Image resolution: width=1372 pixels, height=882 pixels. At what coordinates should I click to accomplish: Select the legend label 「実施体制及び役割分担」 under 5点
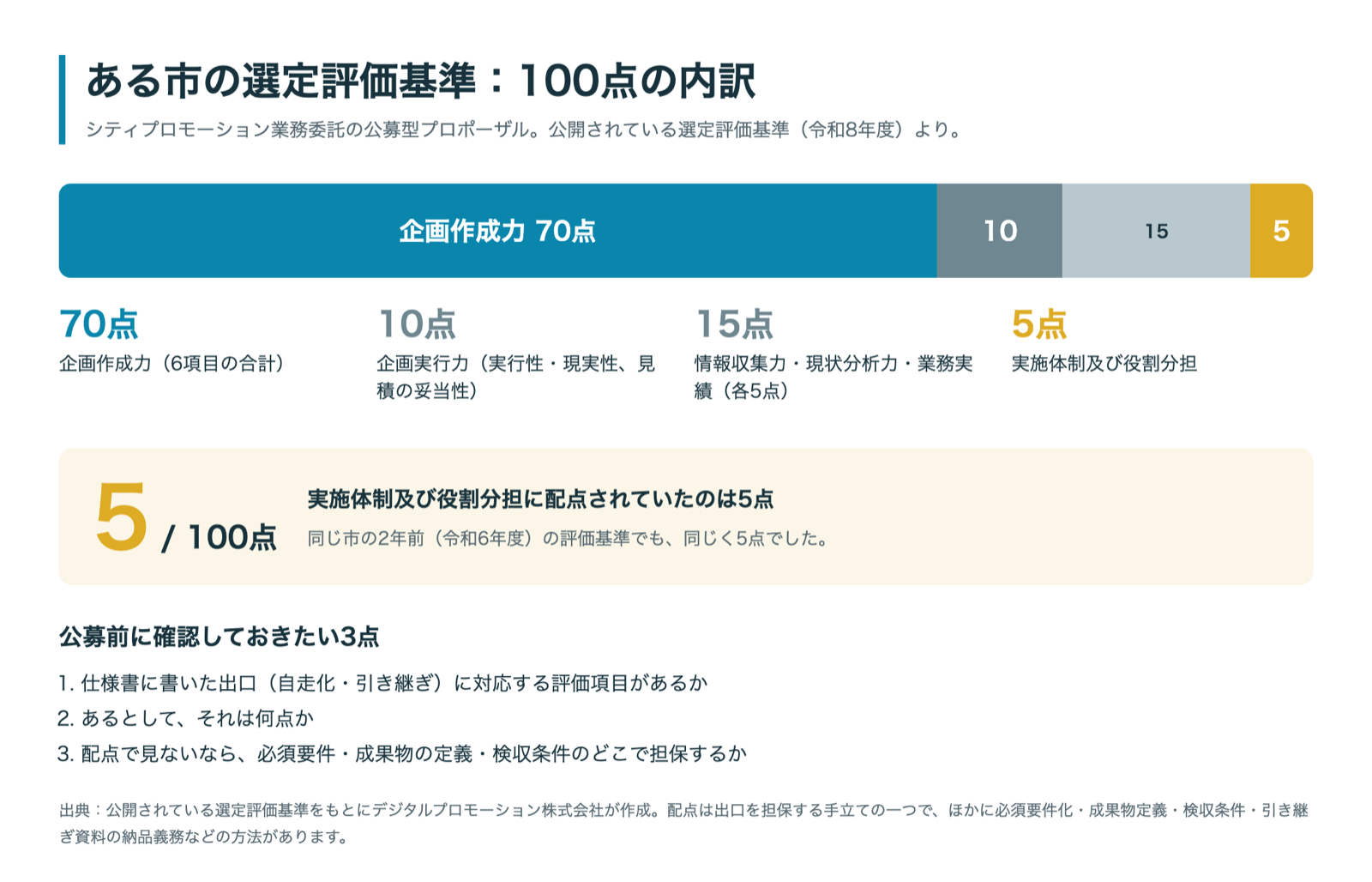1104,364
